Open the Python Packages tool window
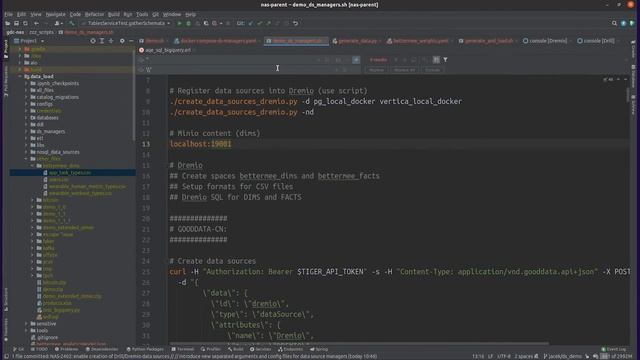Screen dimensions: 640x360 [x=145, y=349]
